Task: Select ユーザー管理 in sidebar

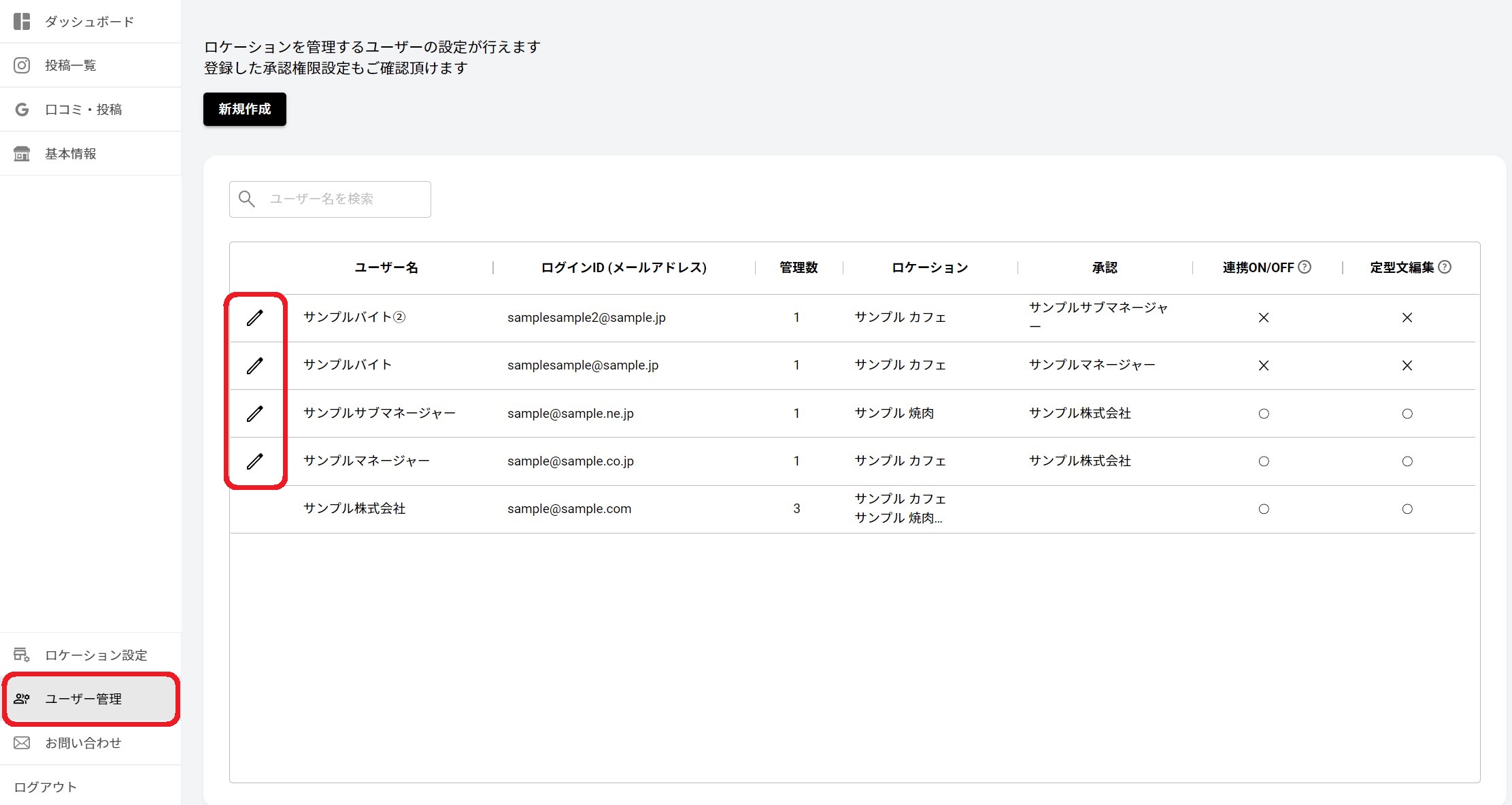Action: [x=83, y=699]
